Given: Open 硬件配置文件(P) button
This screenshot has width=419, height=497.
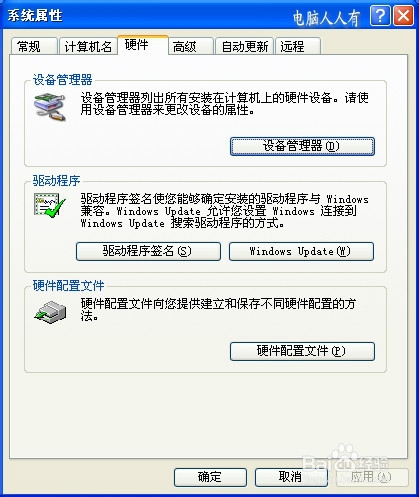Looking at the screenshot, I should pyautogui.click(x=302, y=351).
